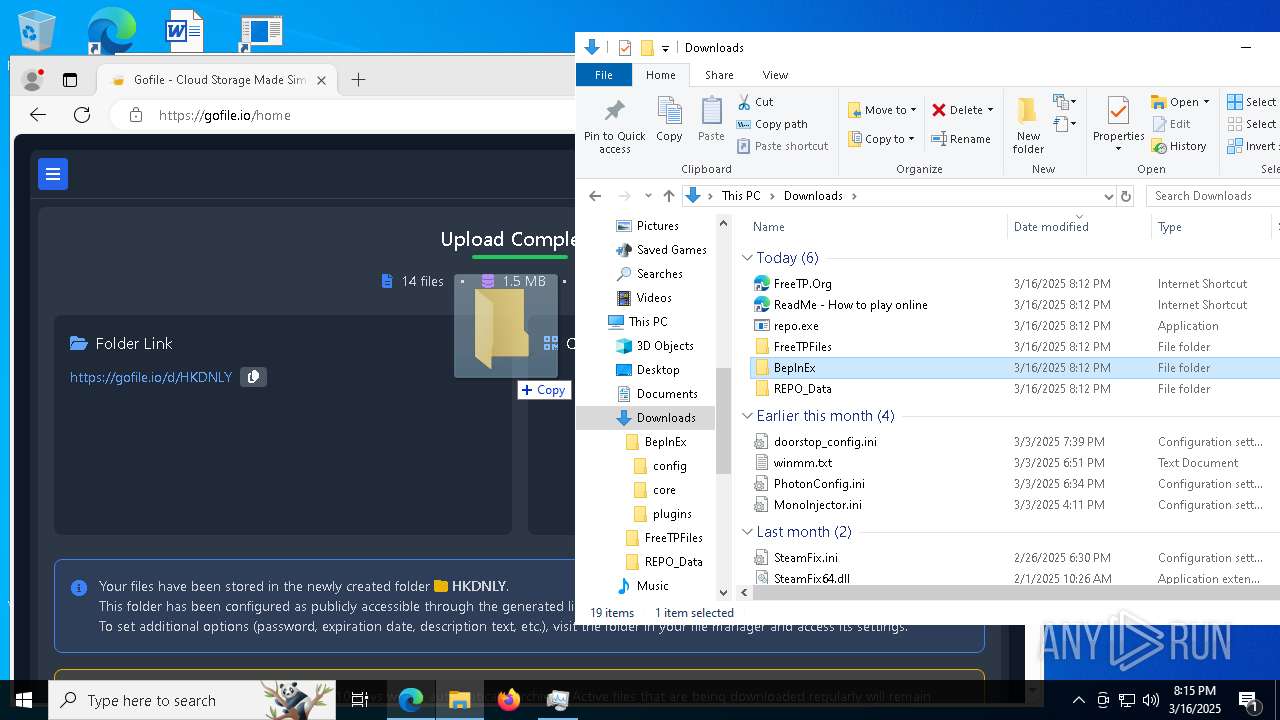Viewport: 1280px width, 720px height.
Task: Select the plugins folder in tree
Action: [x=671, y=514]
